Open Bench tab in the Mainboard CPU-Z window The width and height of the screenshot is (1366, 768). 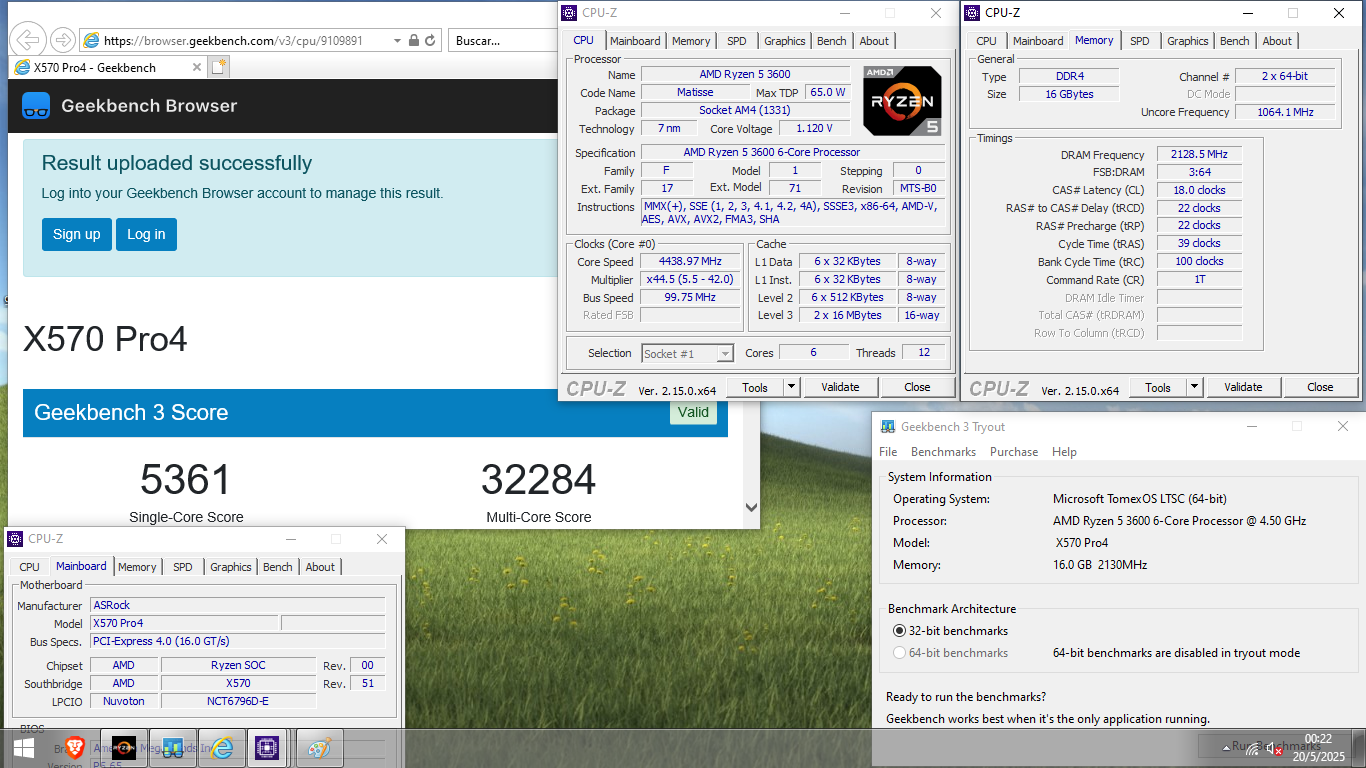[x=278, y=567]
